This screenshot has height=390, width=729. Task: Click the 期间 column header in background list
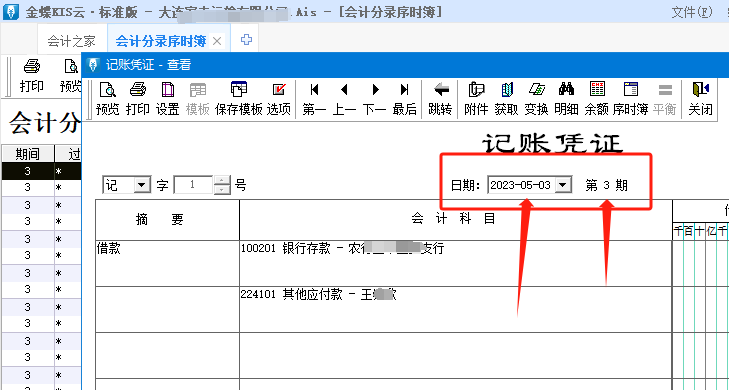[27, 153]
